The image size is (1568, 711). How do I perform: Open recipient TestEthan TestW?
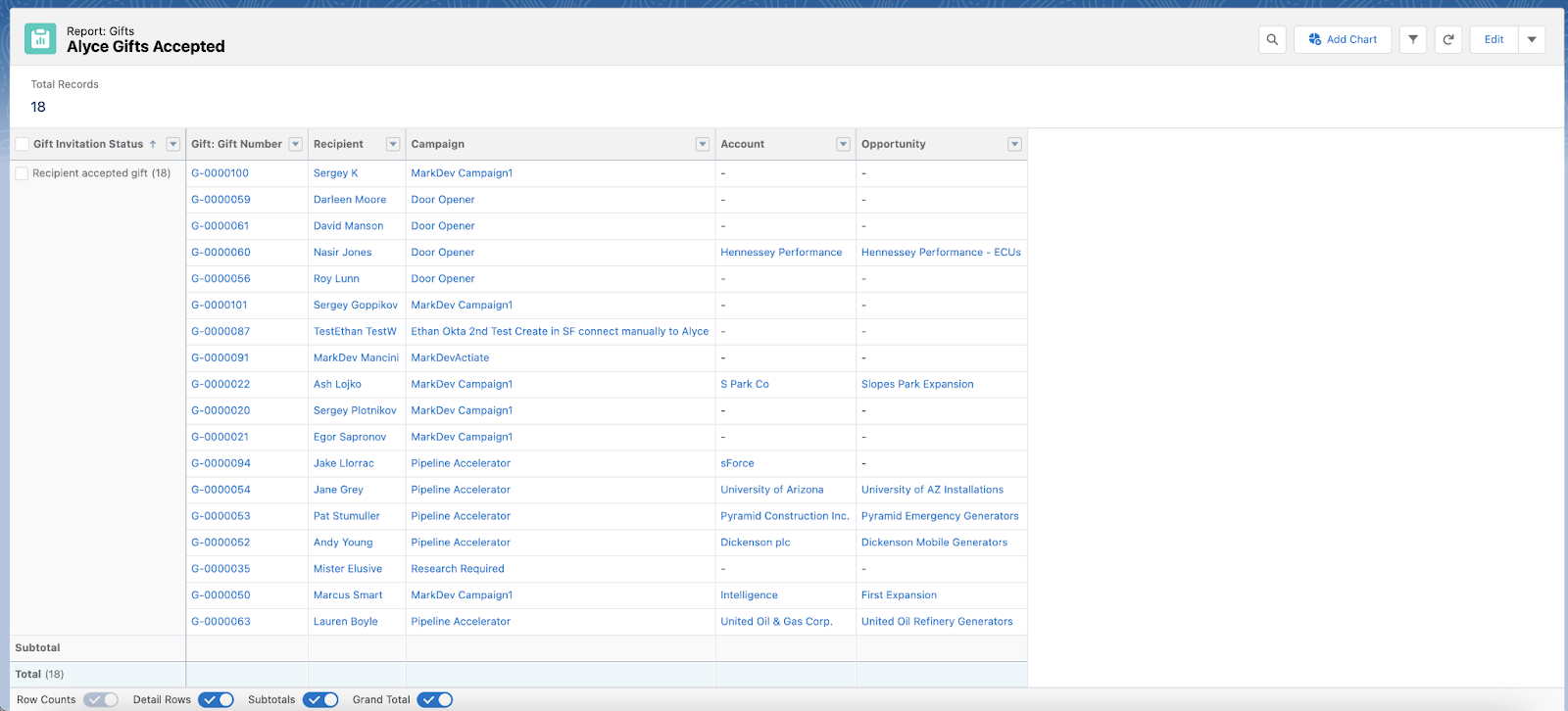click(355, 332)
